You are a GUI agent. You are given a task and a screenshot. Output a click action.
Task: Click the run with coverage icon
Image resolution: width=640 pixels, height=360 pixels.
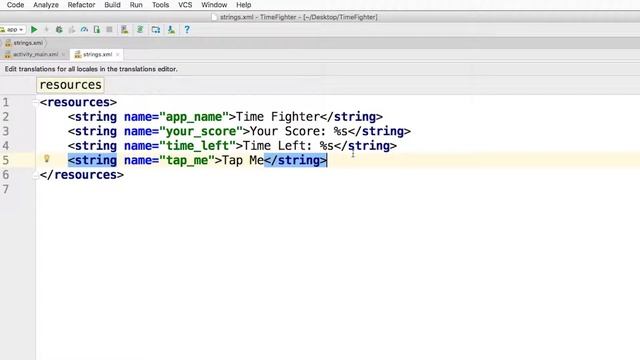[72, 29]
